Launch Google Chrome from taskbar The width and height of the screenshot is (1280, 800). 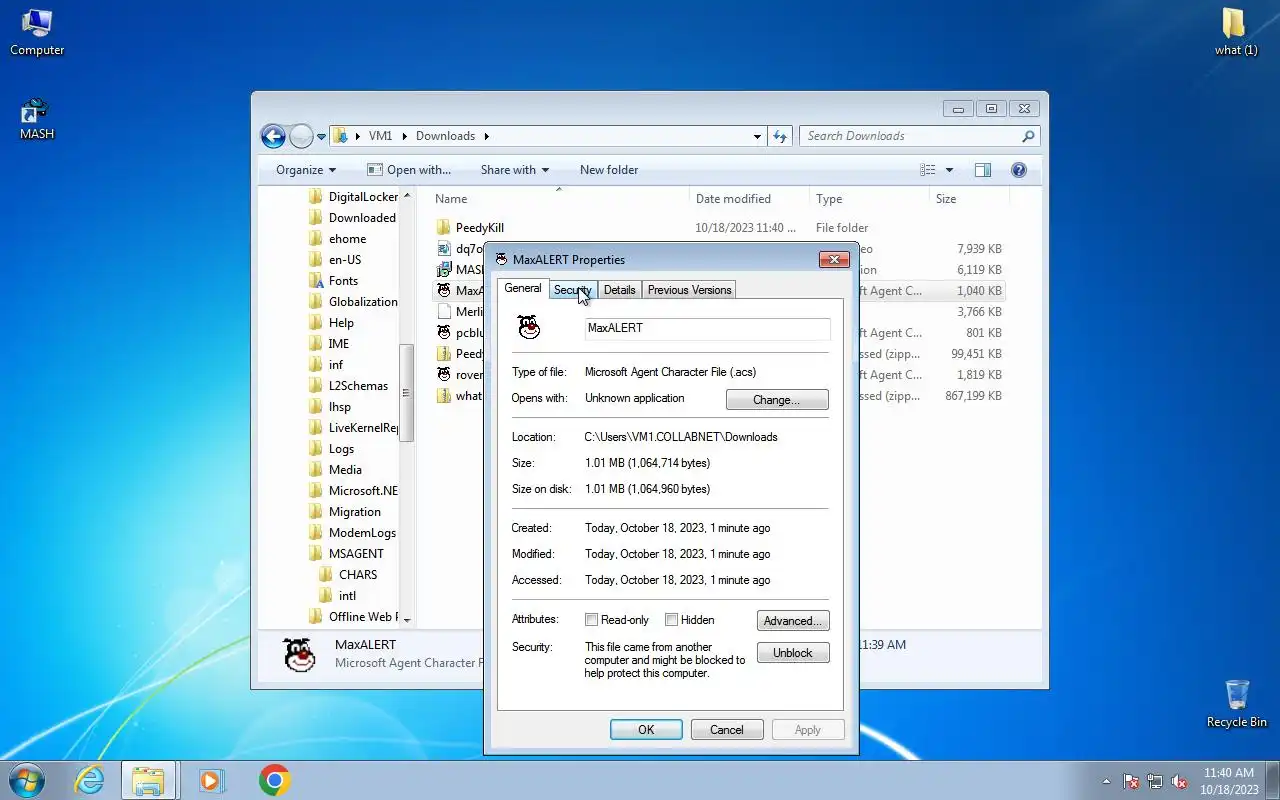click(x=274, y=780)
